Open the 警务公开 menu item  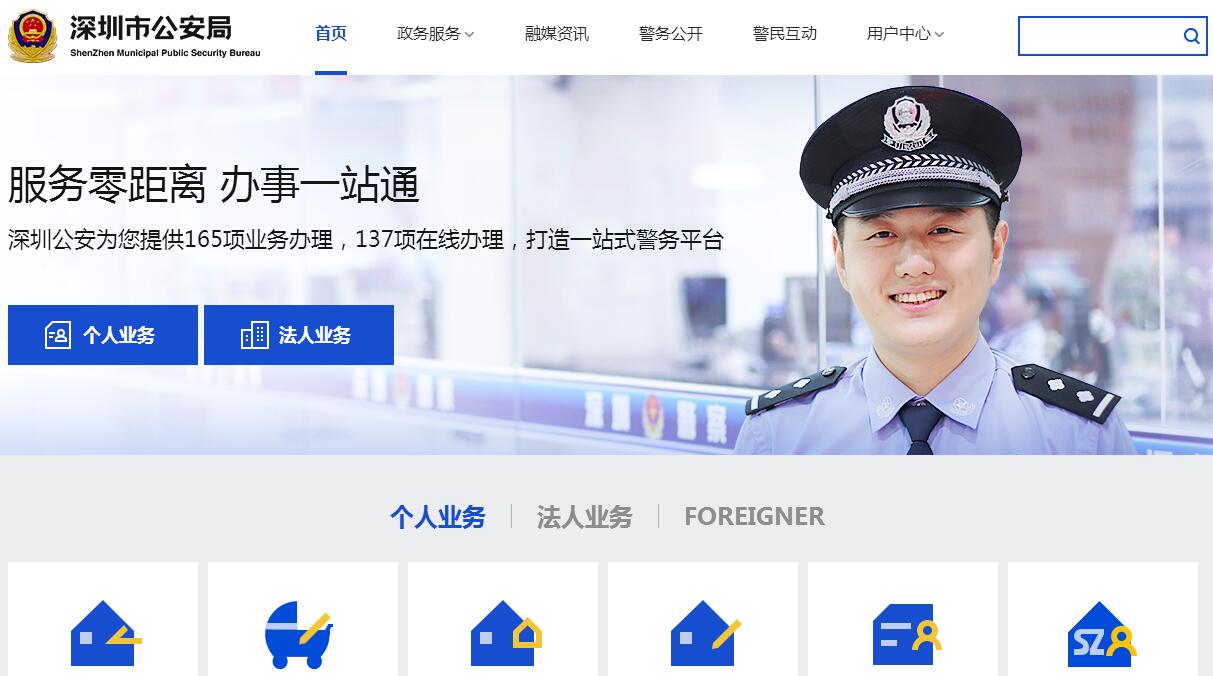(671, 34)
